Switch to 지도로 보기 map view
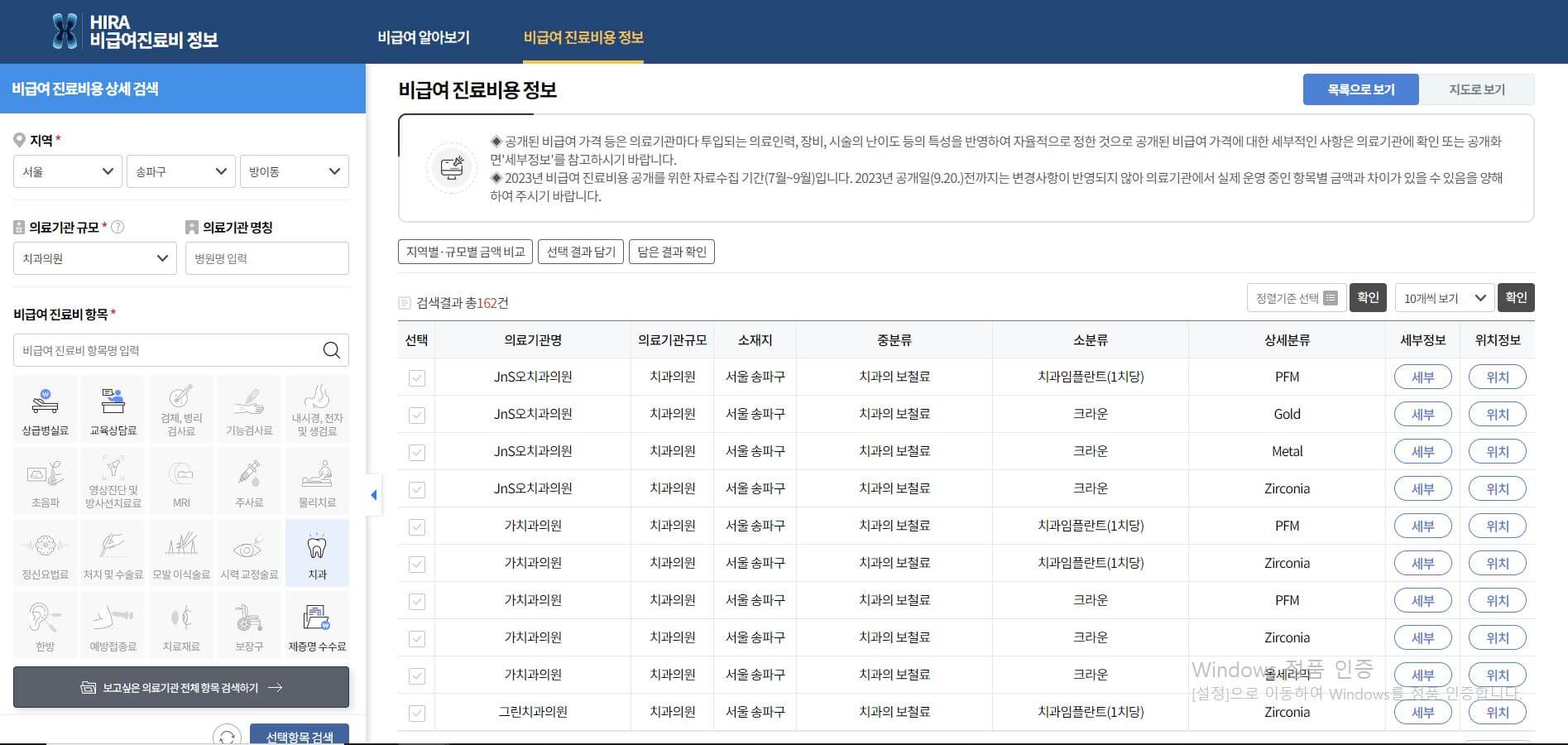Viewport: 1568px width, 745px height. (1477, 89)
